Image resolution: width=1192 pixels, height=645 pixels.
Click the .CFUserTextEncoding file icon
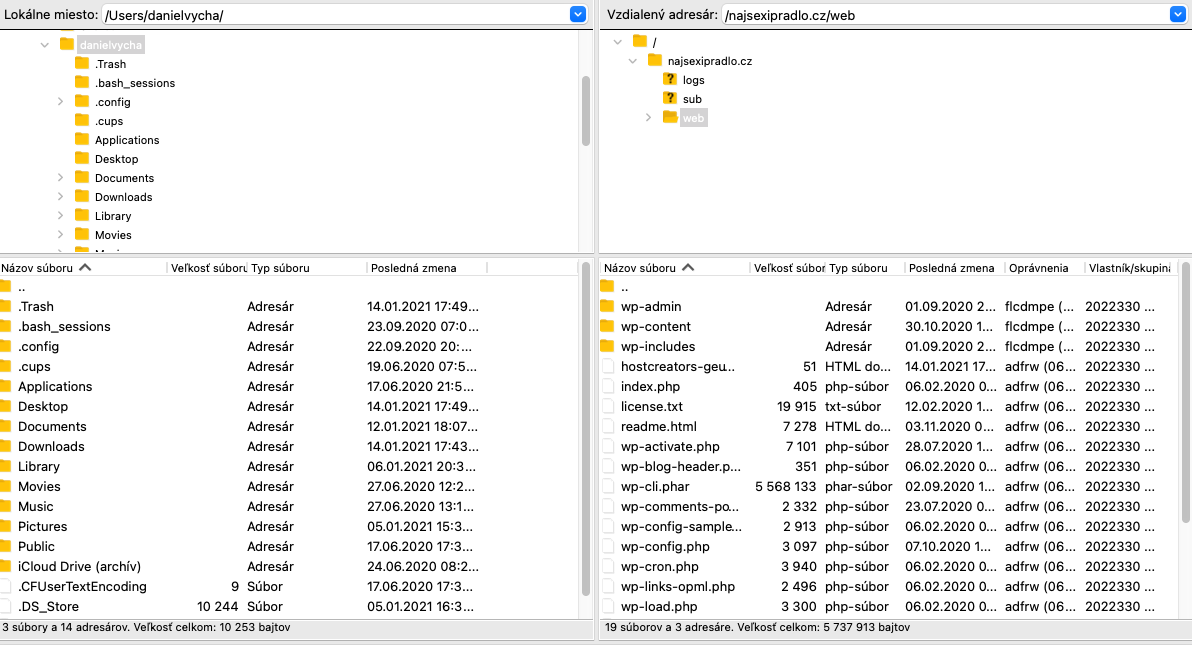[x=5, y=586]
